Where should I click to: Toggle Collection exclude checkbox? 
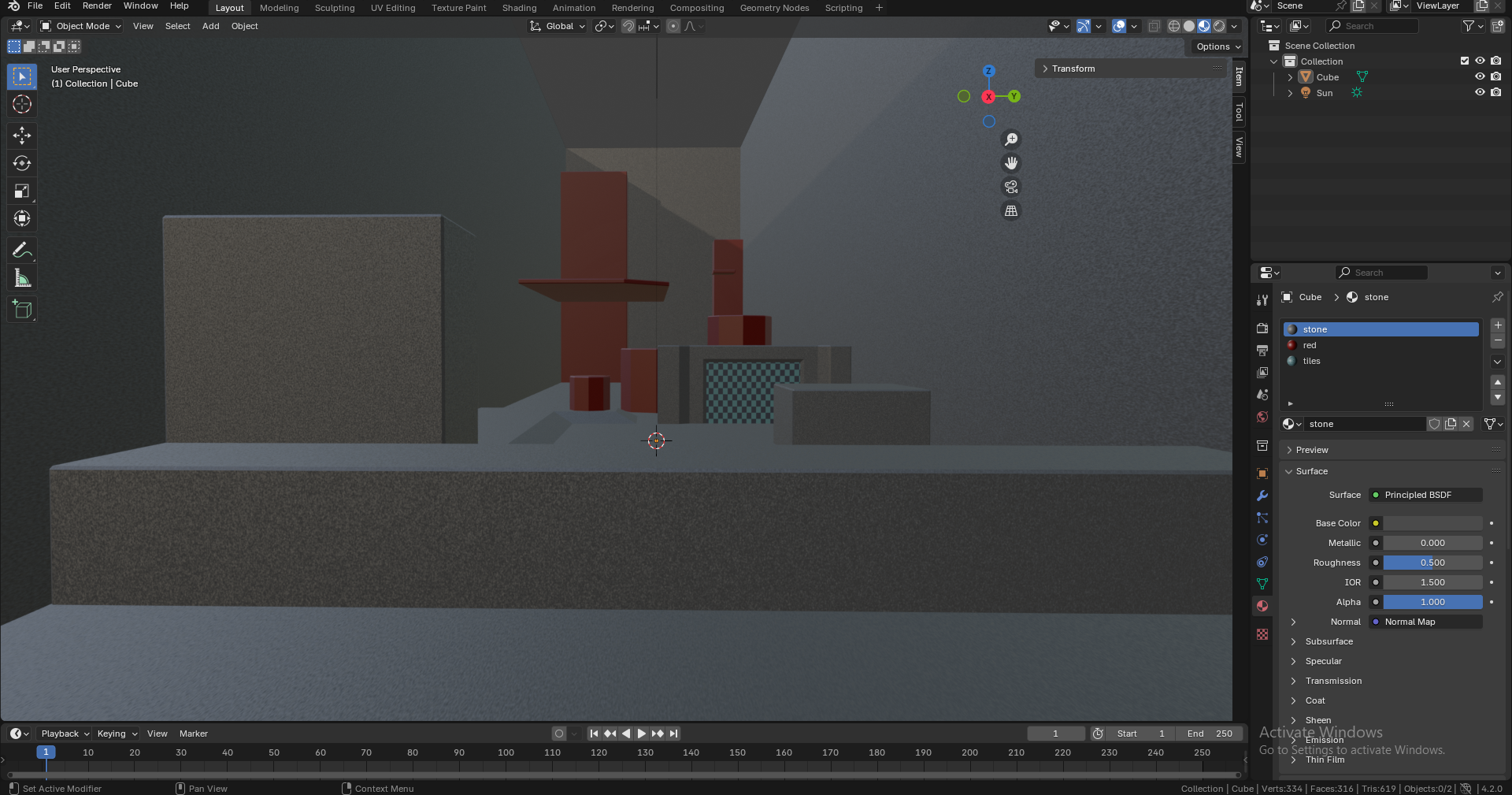(1465, 61)
